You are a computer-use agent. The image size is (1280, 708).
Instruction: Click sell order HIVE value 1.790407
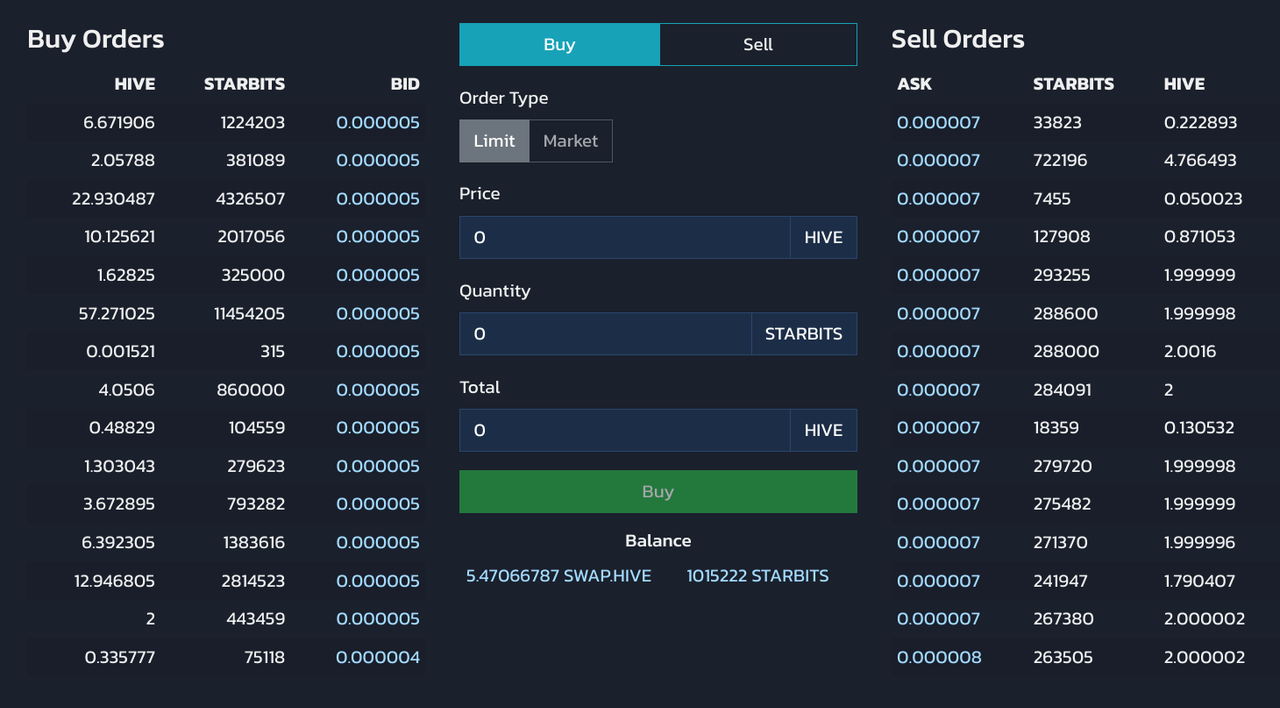(x=1200, y=582)
